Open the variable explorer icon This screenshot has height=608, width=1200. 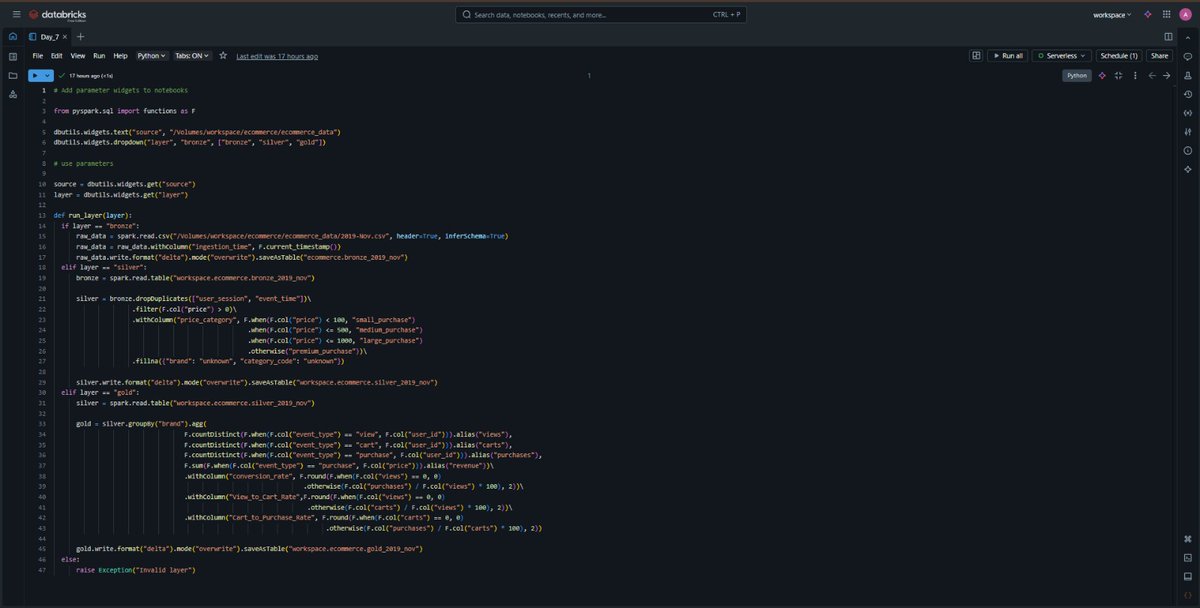click(x=1187, y=113)
